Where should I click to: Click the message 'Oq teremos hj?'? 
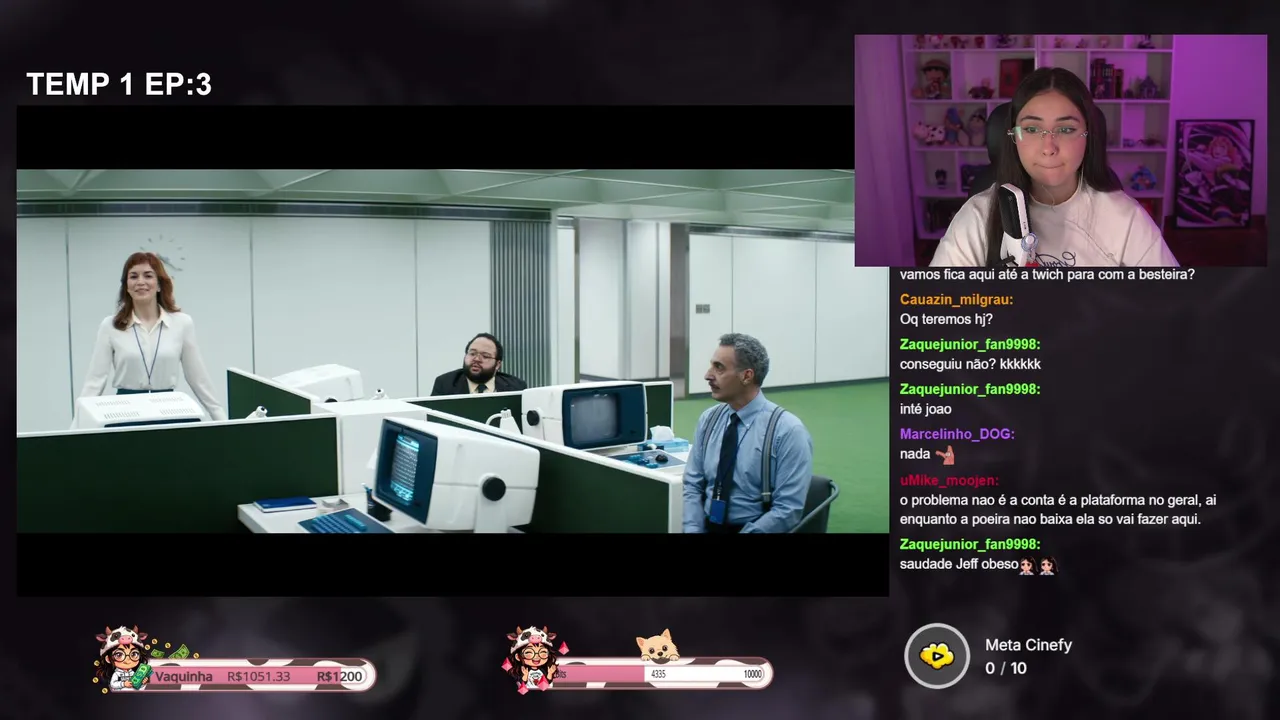(946, 320)
